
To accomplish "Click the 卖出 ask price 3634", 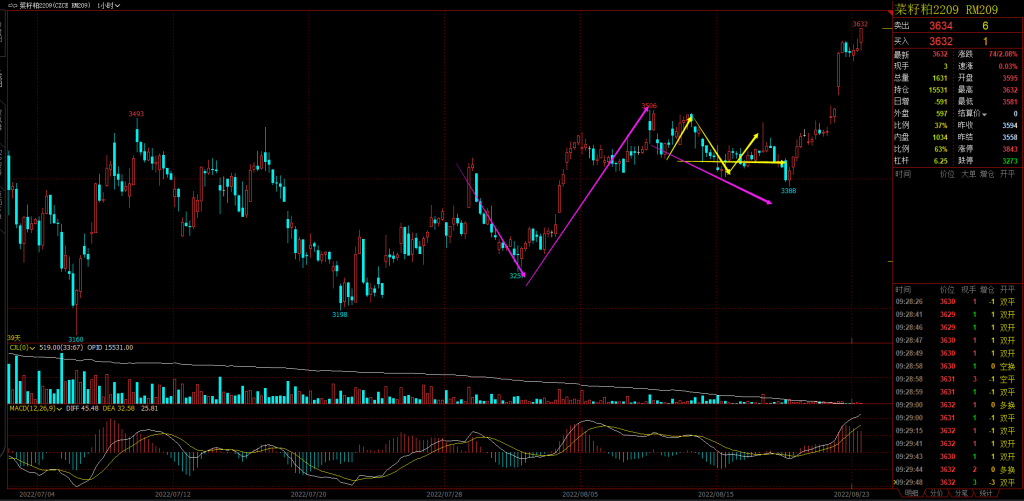I will (941, 25).
